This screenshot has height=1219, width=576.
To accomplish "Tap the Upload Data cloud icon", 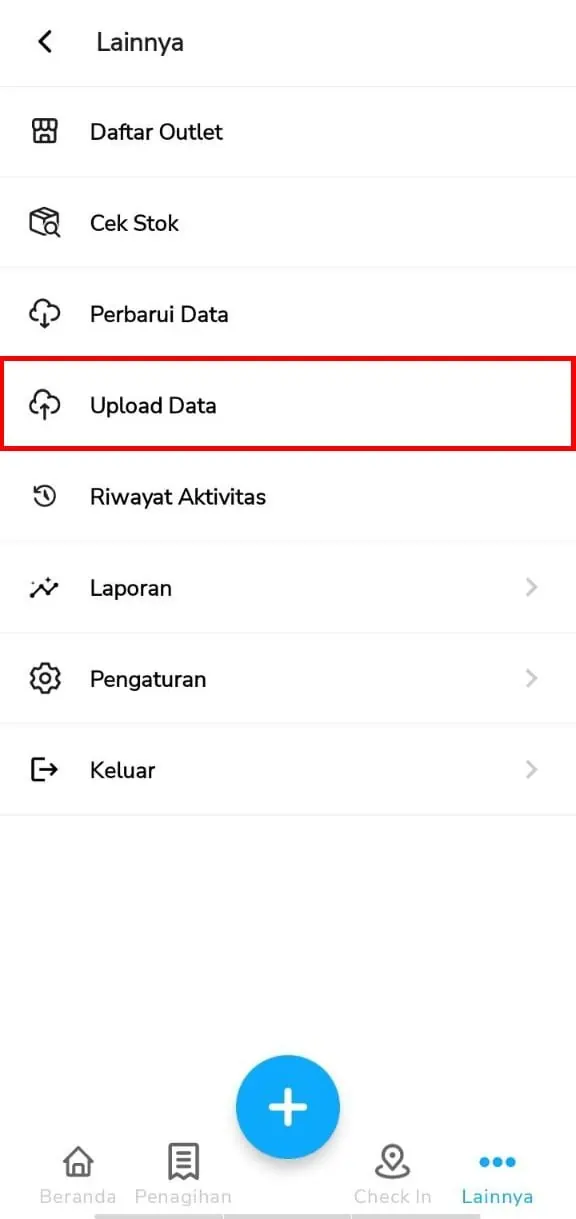I will 44,404.
